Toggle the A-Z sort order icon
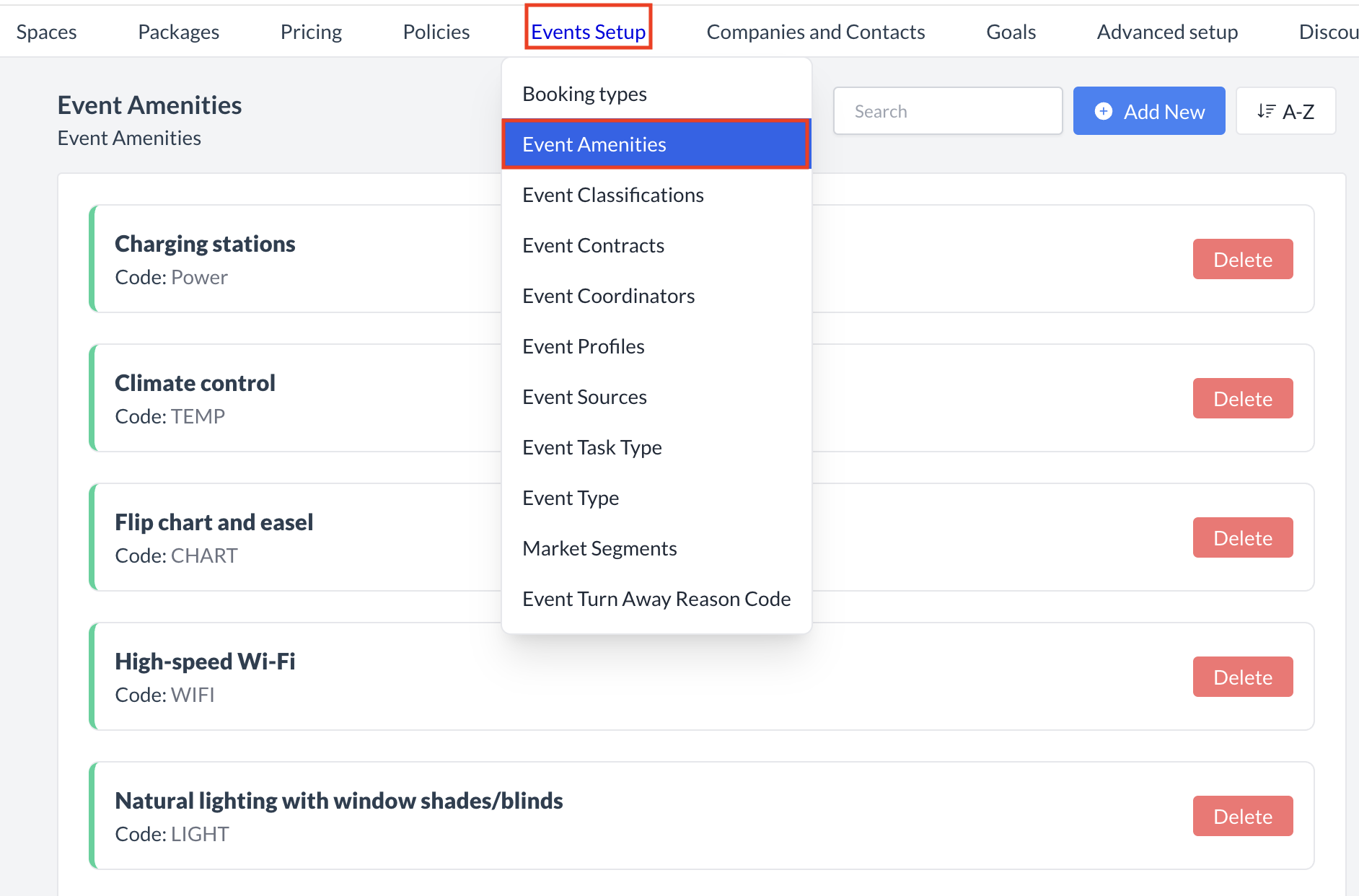Screen dimensions: 1359x896 [x=1266, y=111]
